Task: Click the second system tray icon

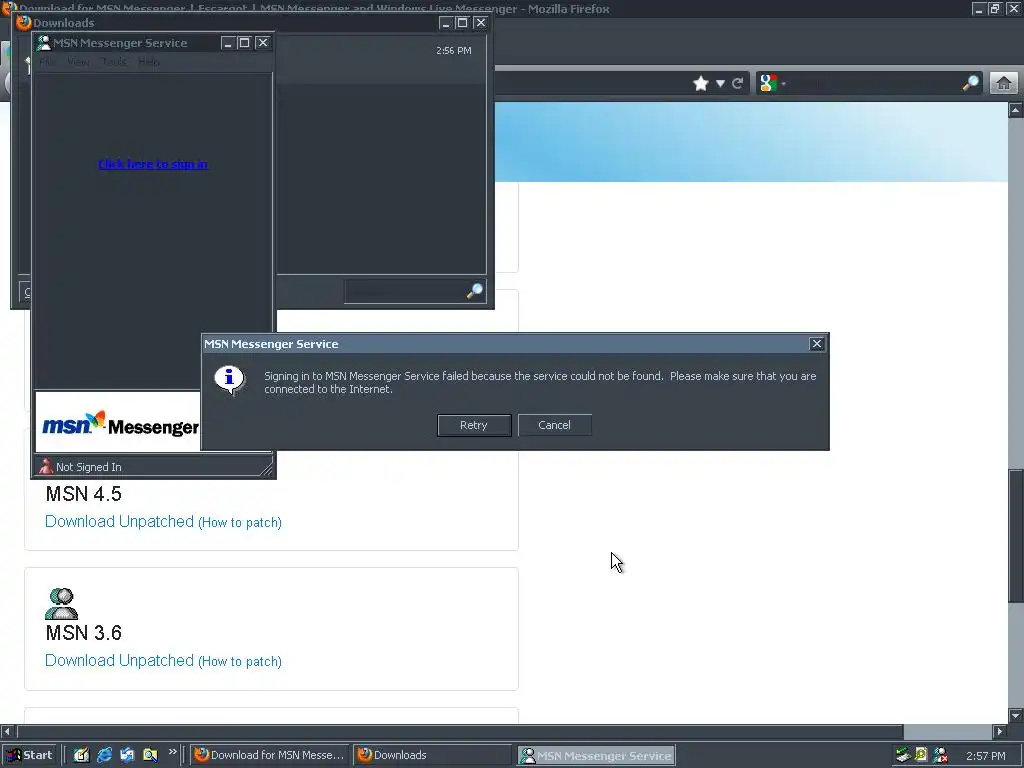Action: click(921, 755)
